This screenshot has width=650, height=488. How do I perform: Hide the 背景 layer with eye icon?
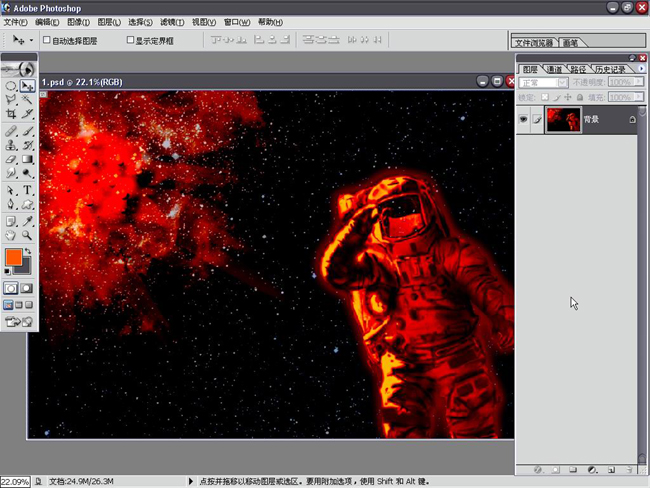point(524,119)
